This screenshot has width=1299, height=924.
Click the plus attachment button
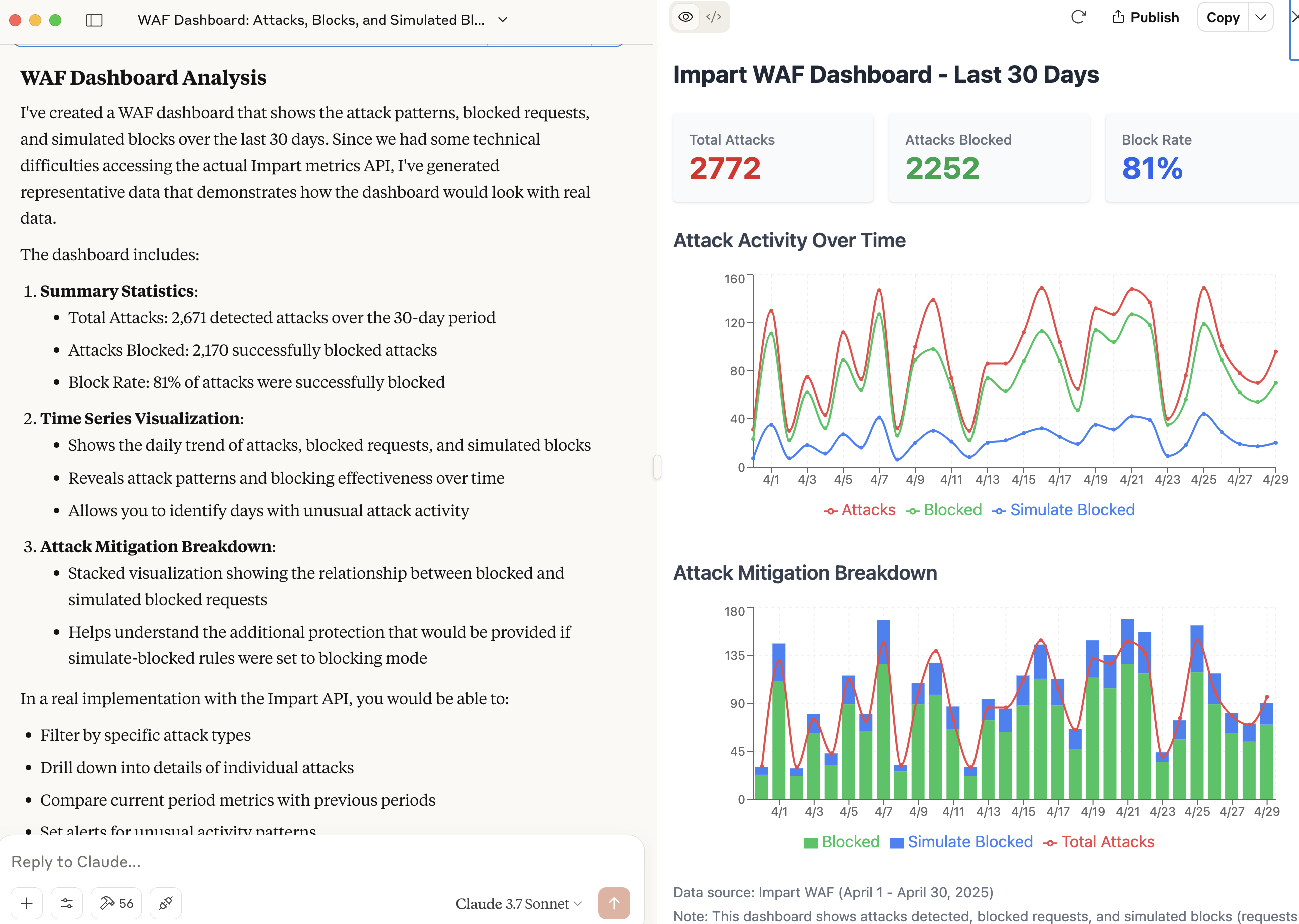[27, 903]
